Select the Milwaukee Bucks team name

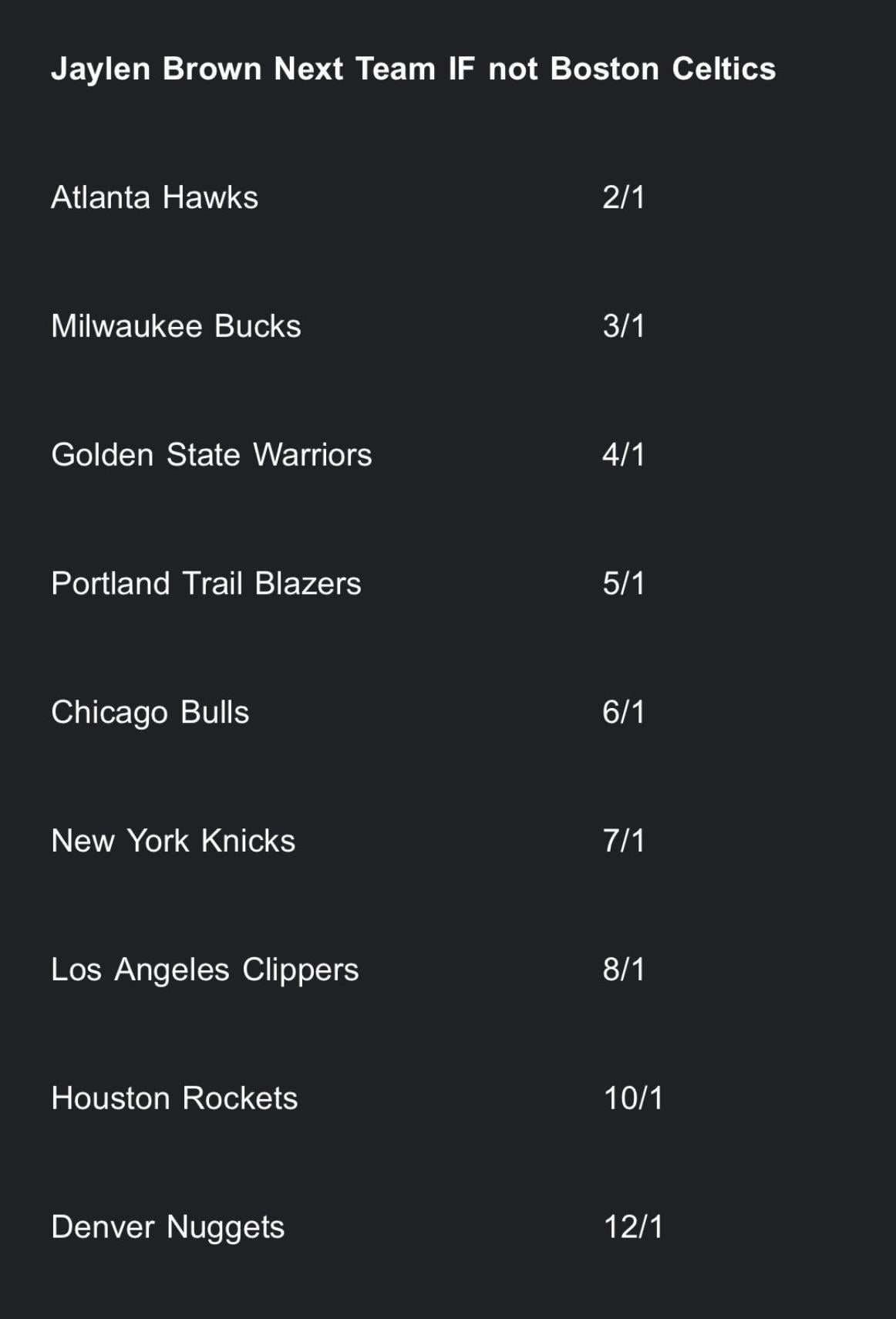click(x=176, y=326)
